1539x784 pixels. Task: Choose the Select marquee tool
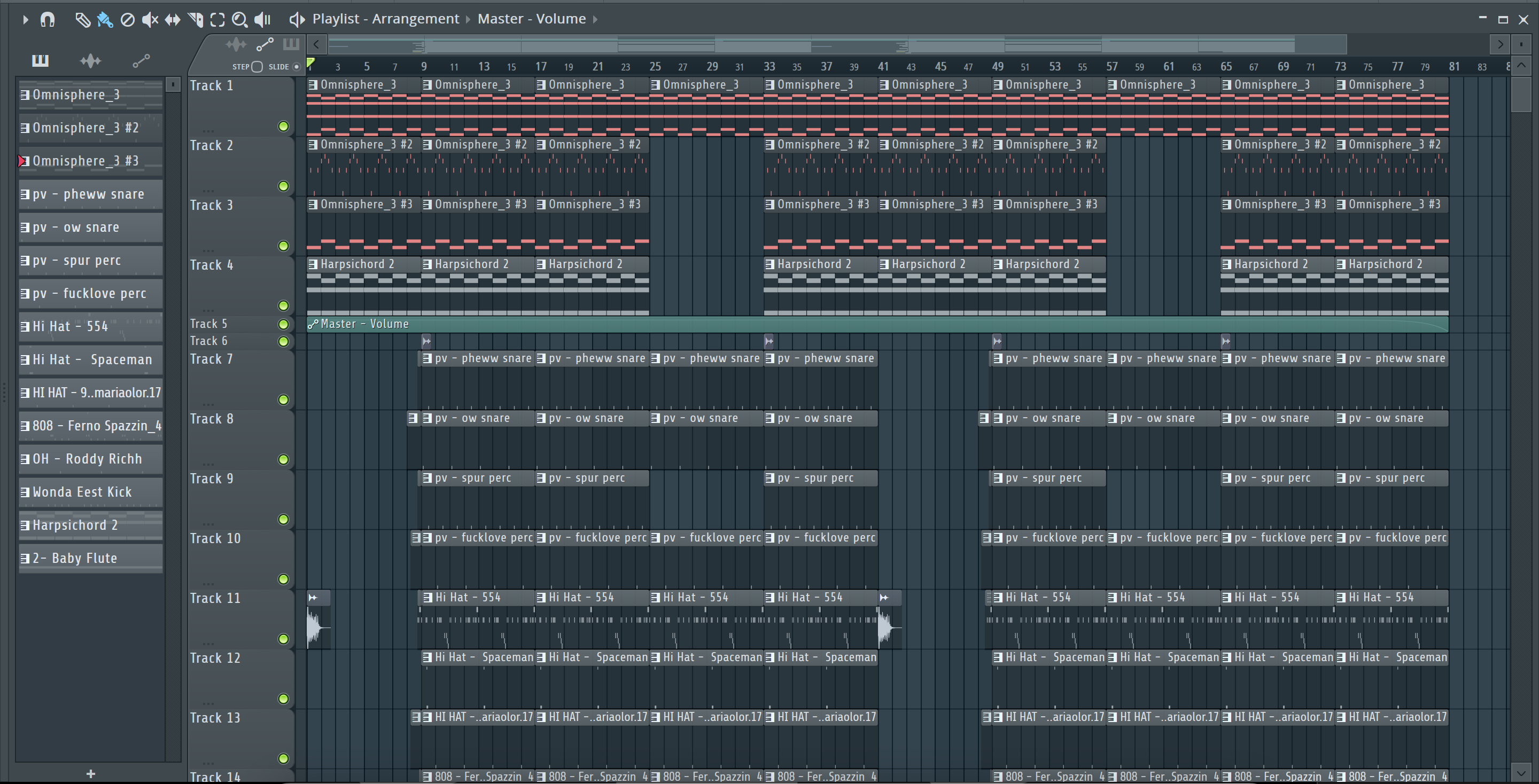(217, 20)
